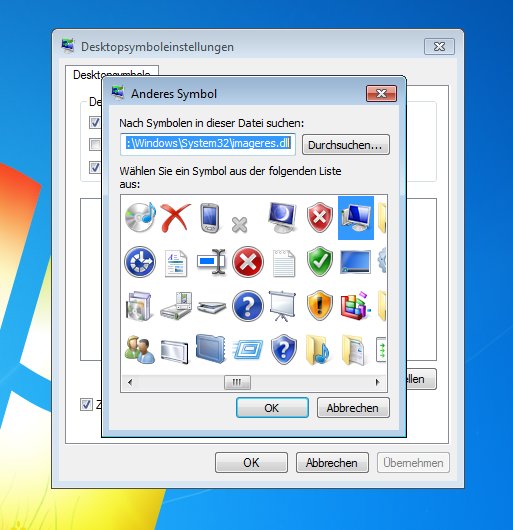Choose the orange warning shield icon
This screenshot has width=513, height=530.
pyautogui.click(x=320, y=305)
